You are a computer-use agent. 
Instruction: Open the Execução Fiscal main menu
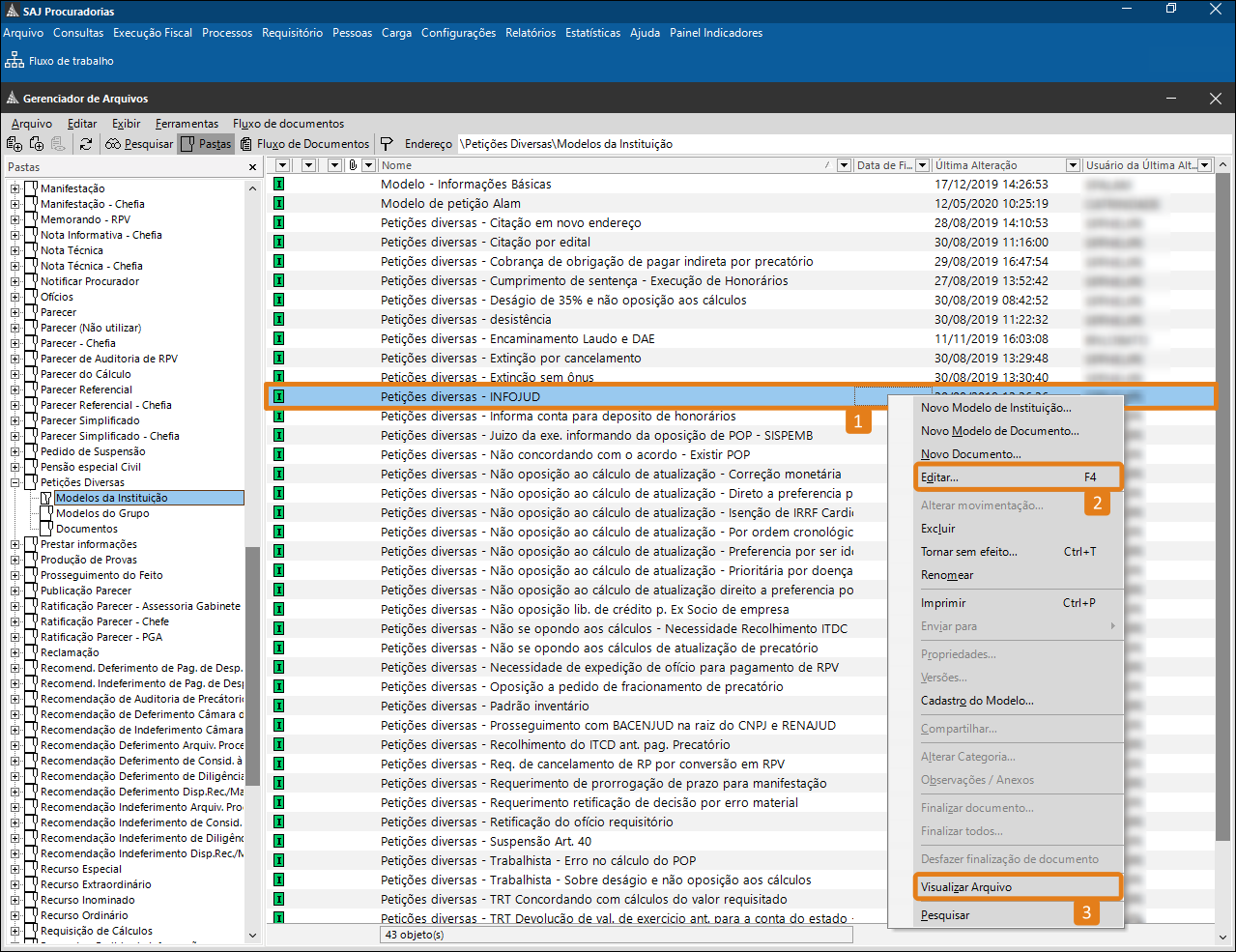[153, 33]
